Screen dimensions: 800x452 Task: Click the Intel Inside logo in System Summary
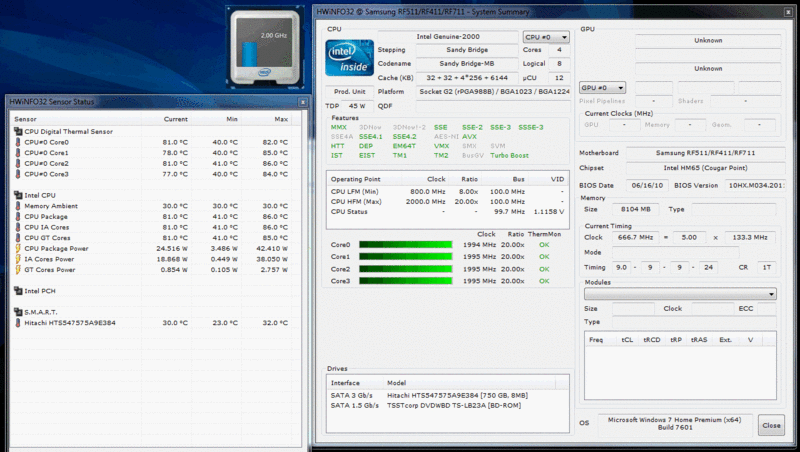pyautogui.click(x=349, y=58)
